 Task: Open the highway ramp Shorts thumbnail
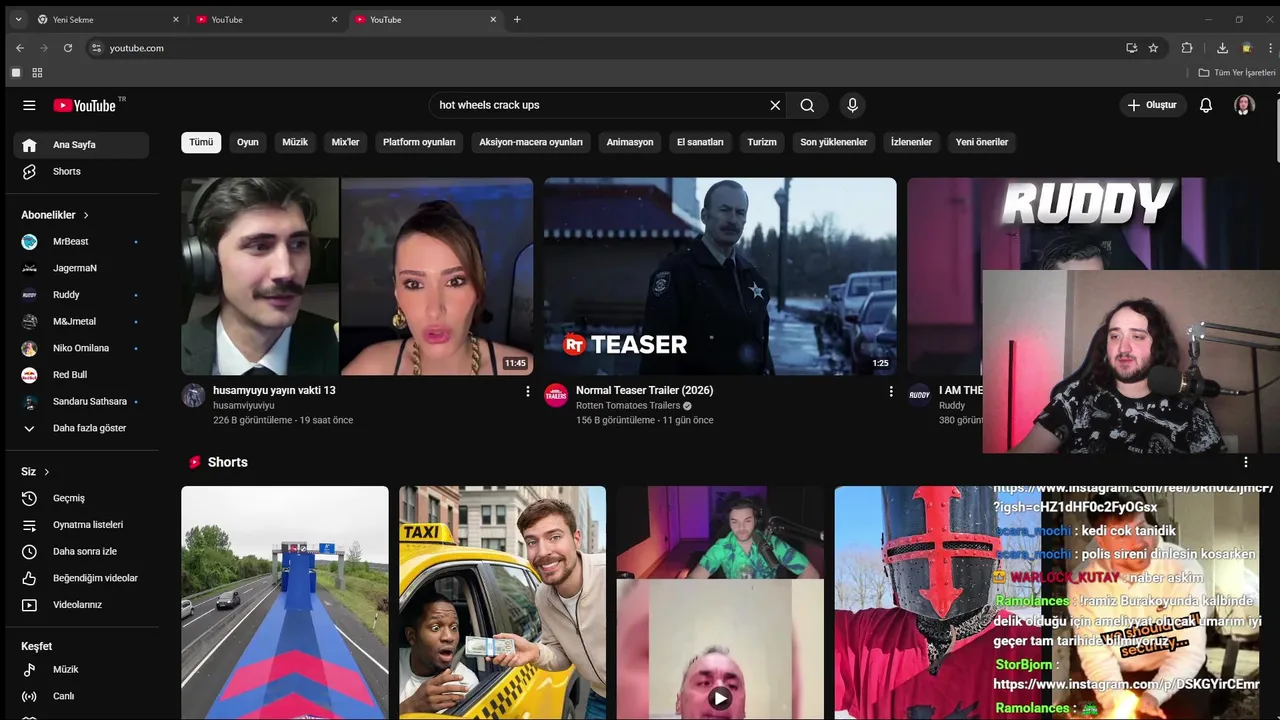[x=285, y=603]
